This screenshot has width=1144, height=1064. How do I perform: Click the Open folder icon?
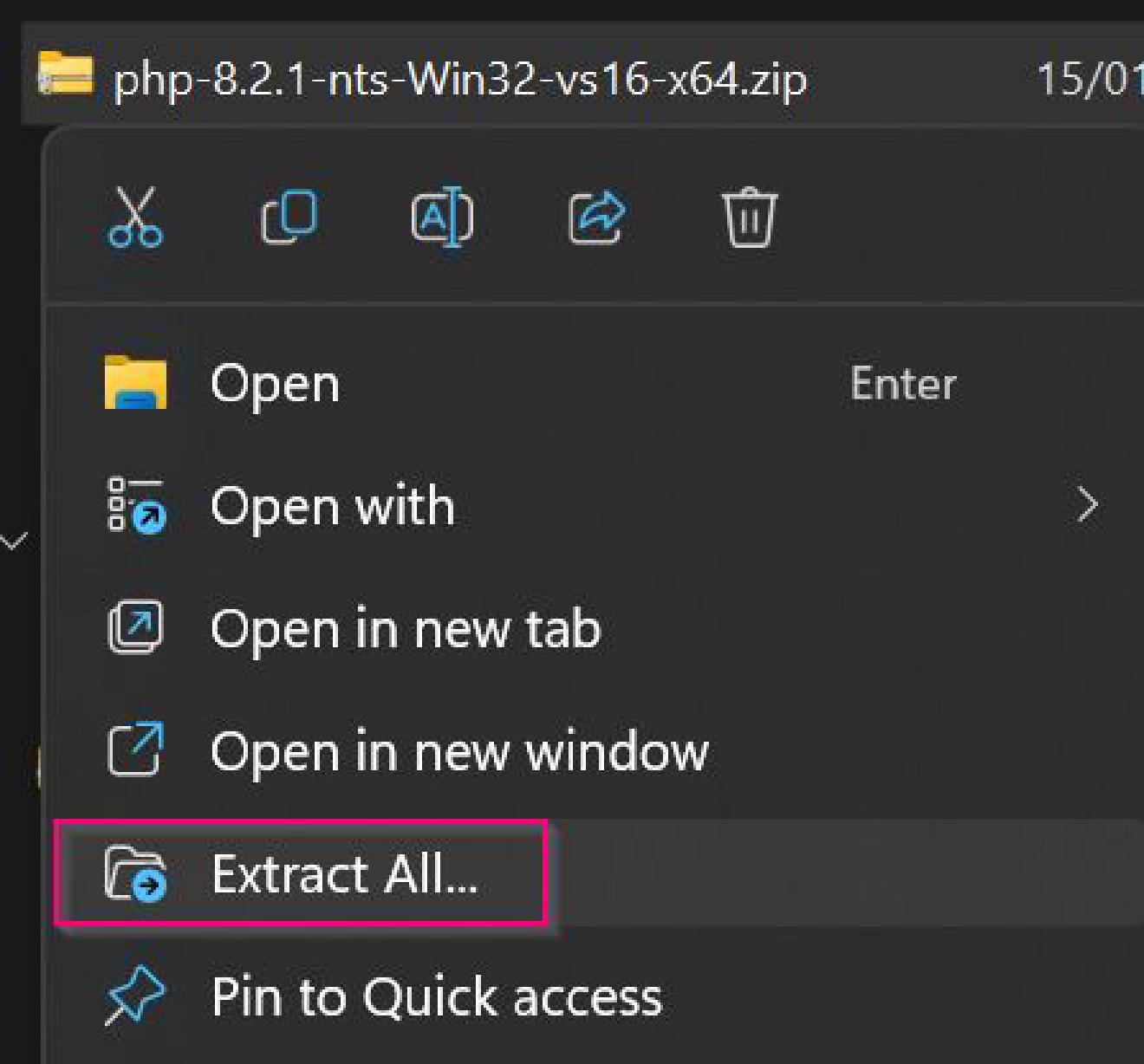[135, 383]
